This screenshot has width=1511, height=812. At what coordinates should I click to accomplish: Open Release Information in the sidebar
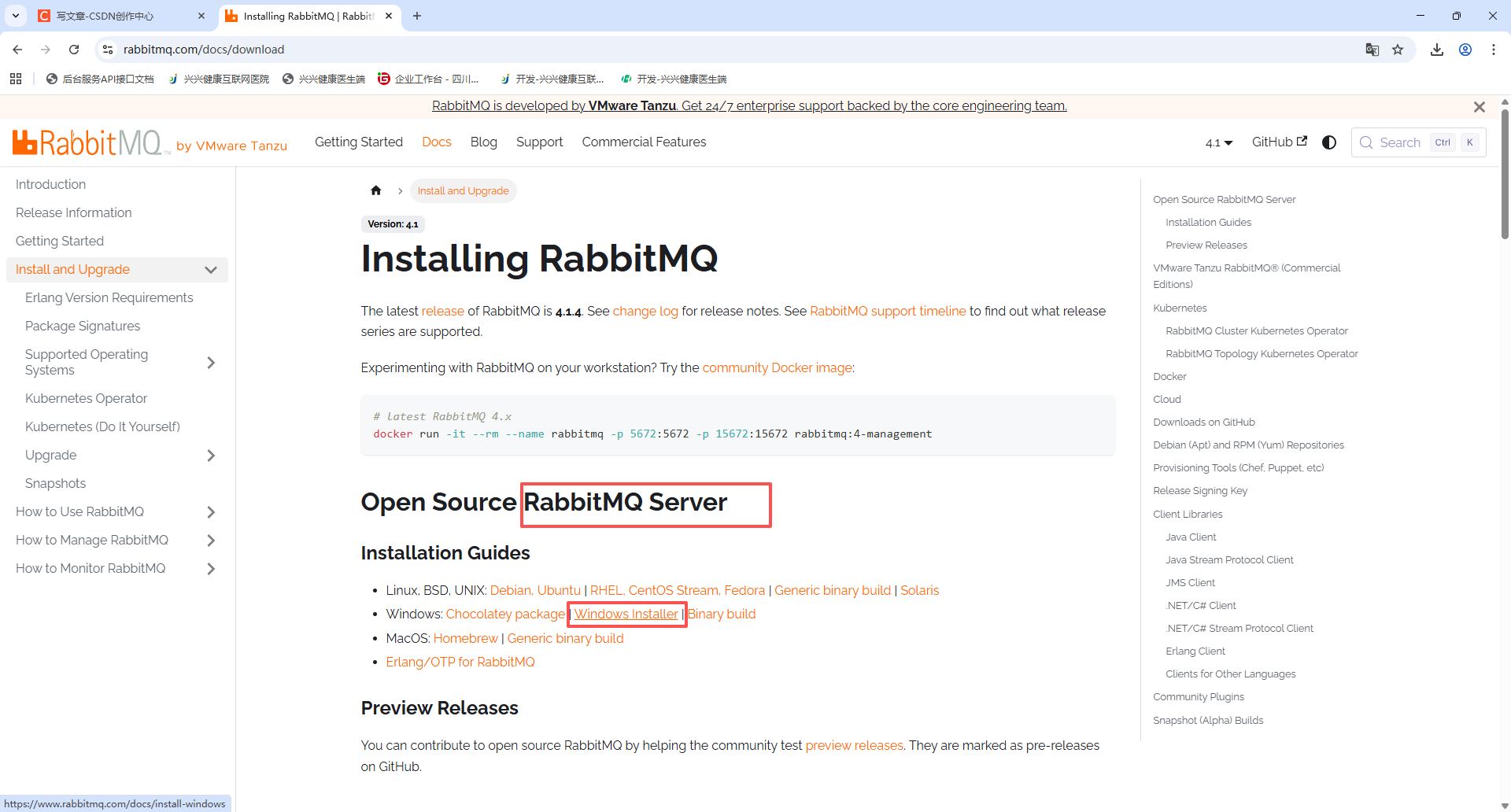(74, 212)
